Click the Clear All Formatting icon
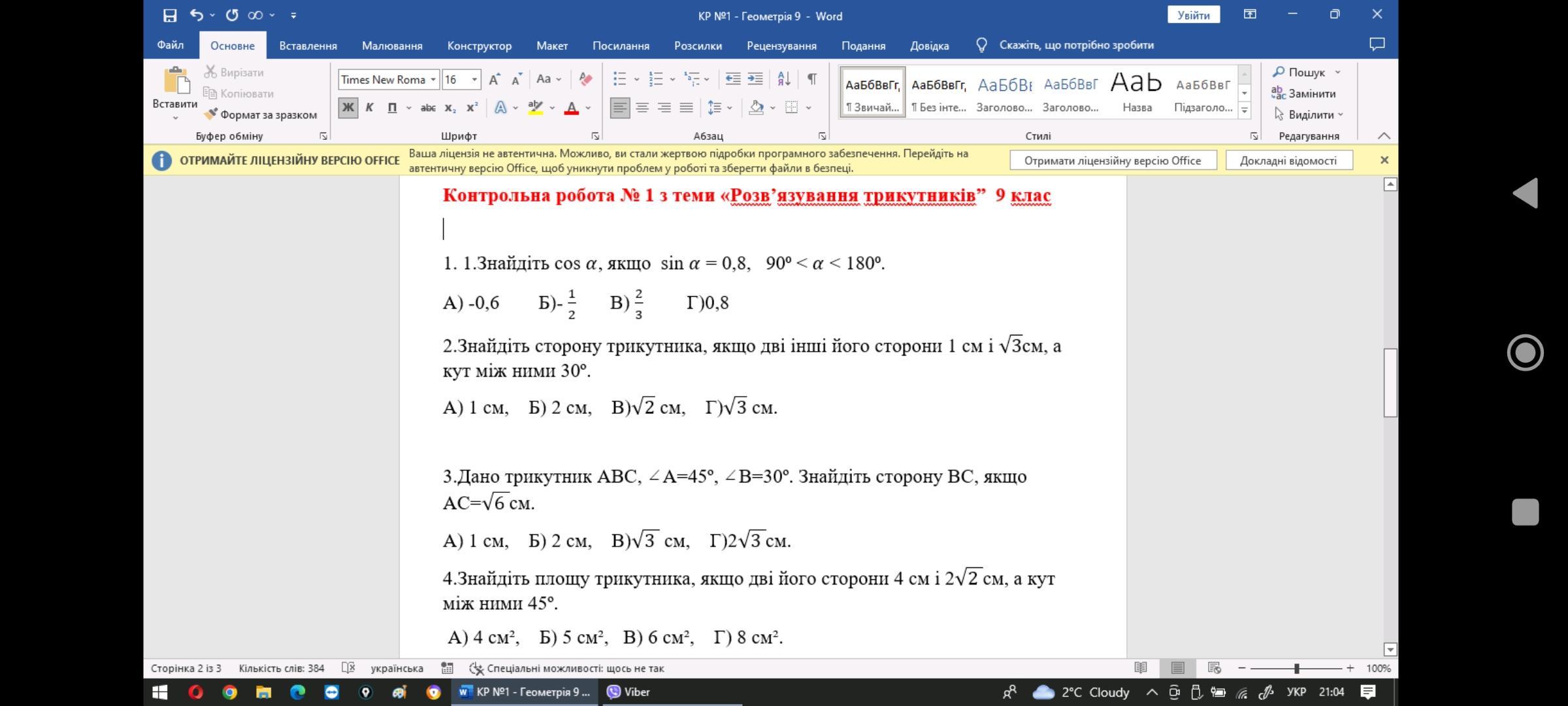Image resolution: width=1568 pixels, height=706 pixels. tap(585, 79)
